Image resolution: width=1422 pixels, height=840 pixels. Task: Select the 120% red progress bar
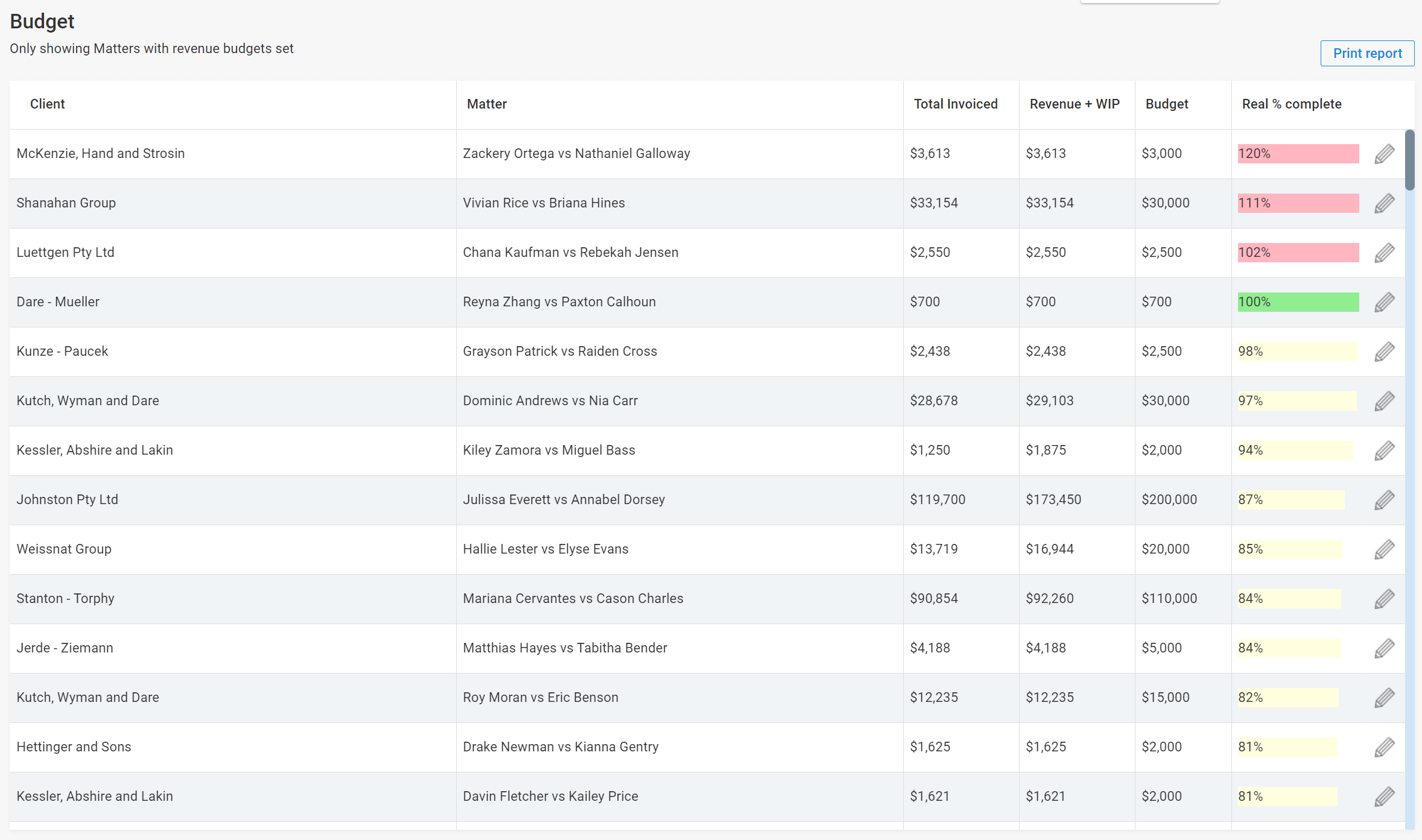pos(1298,154)
